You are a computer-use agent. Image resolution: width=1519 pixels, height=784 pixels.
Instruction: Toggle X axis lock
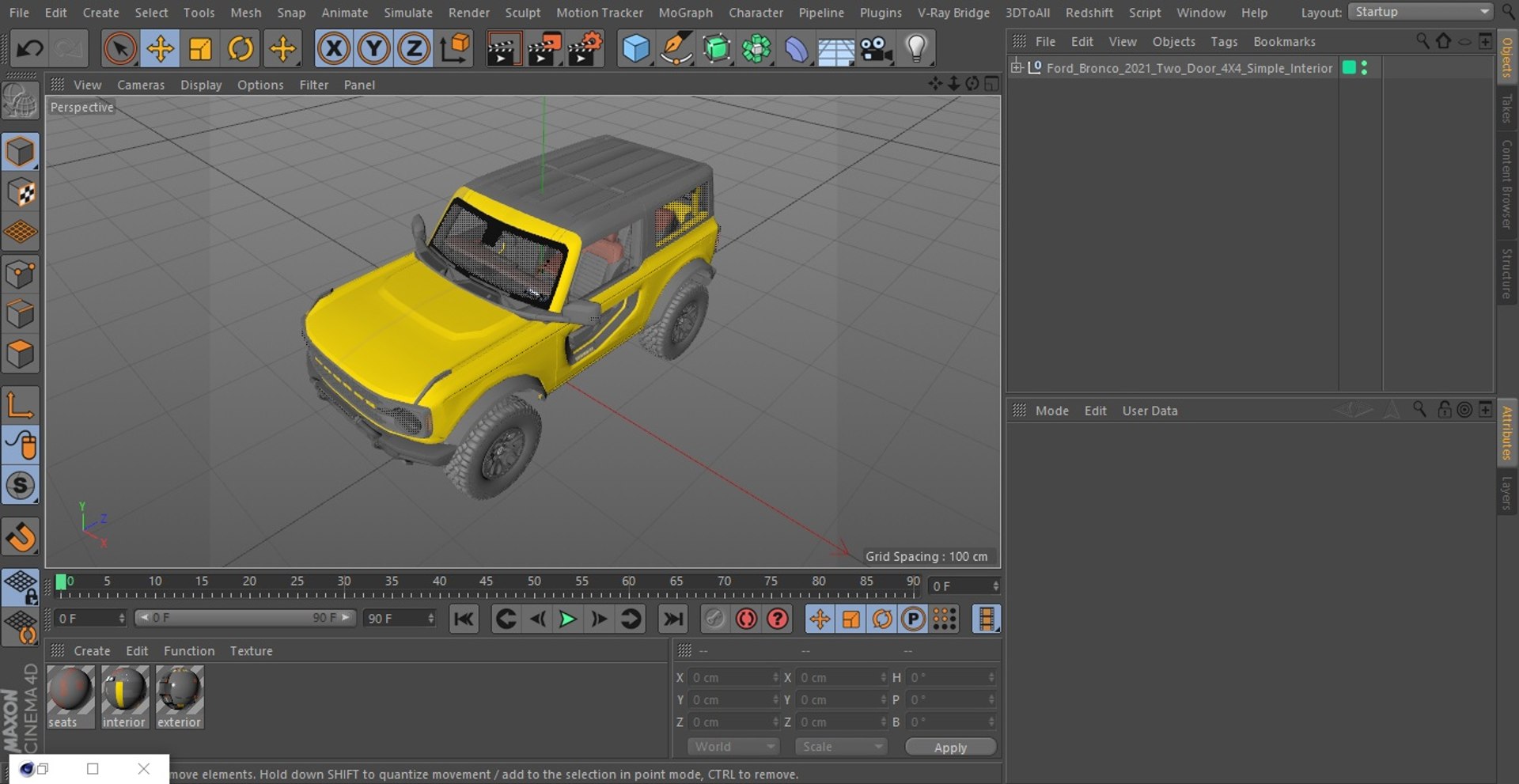(334, 49)
